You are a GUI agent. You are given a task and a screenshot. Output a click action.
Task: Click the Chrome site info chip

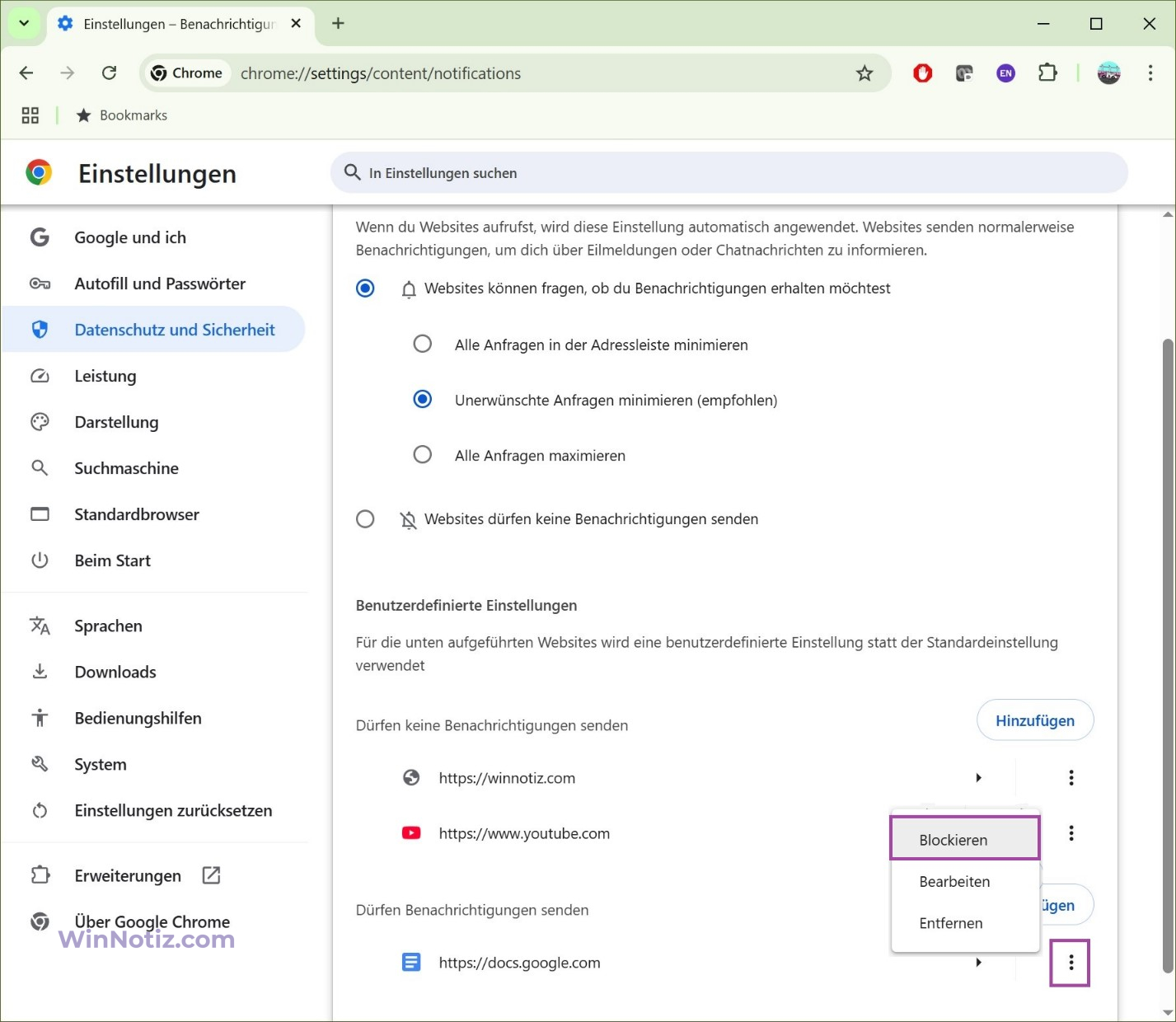pyautogui.click(x=186, y=73)
